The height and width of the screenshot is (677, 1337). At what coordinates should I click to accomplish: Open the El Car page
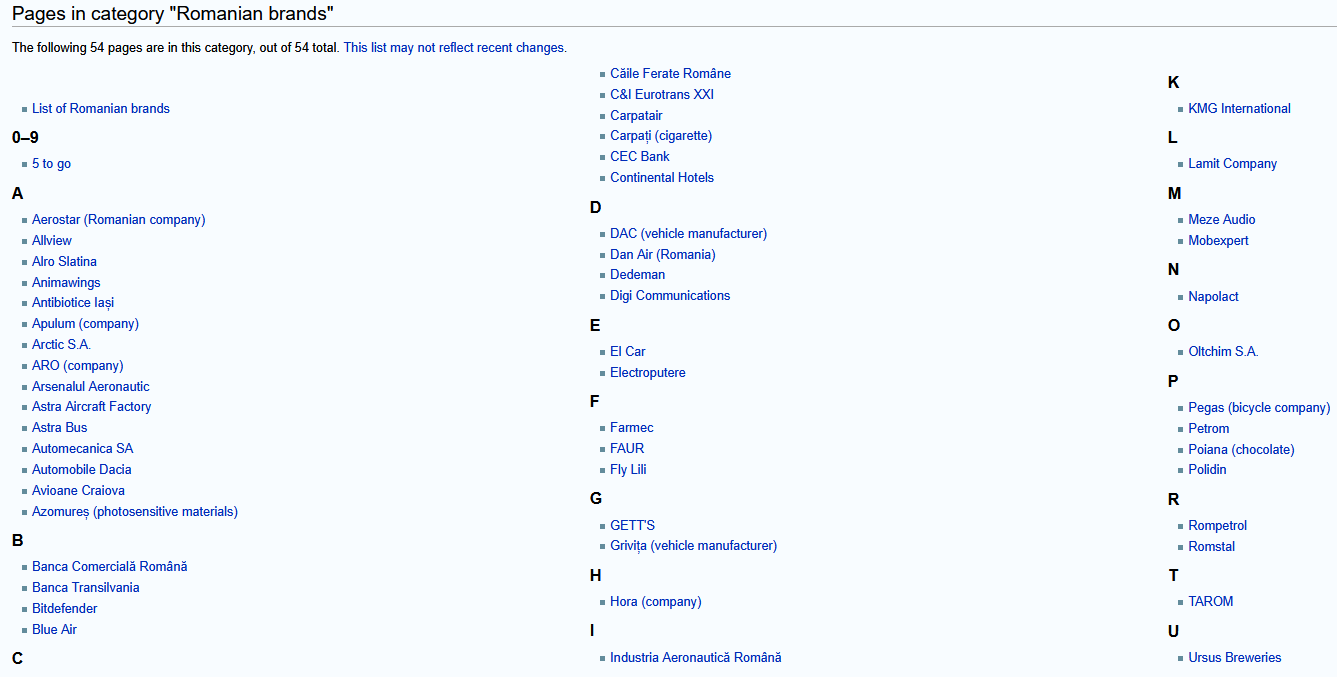click(628, 351)
